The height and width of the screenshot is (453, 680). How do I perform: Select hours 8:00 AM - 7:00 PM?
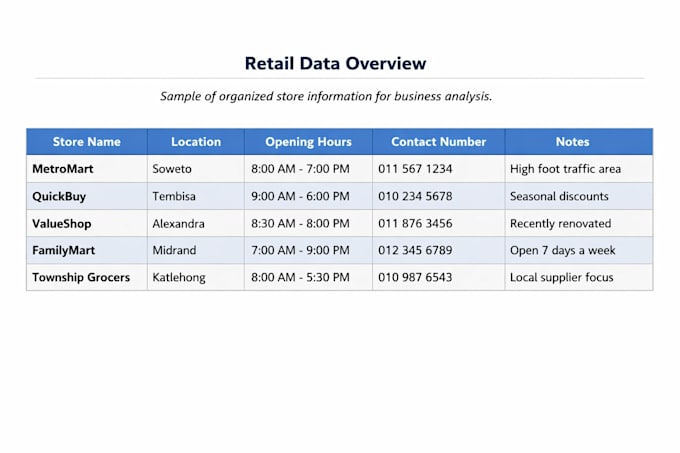click(x=300, y=169)
